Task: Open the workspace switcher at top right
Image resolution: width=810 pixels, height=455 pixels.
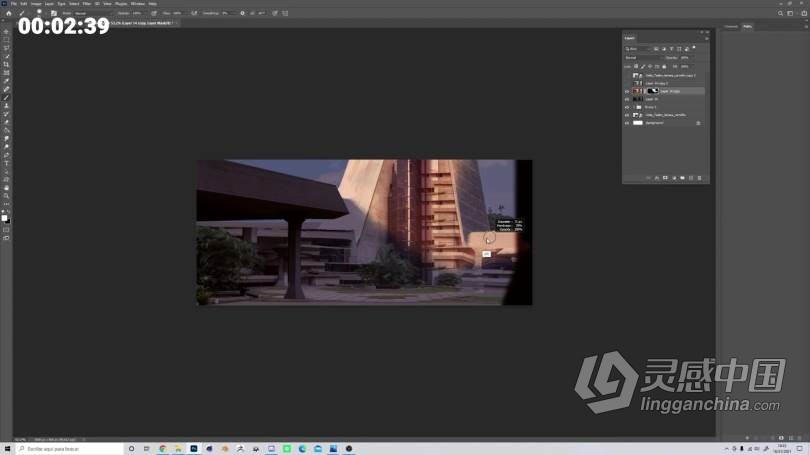Action: coord(790,13)
